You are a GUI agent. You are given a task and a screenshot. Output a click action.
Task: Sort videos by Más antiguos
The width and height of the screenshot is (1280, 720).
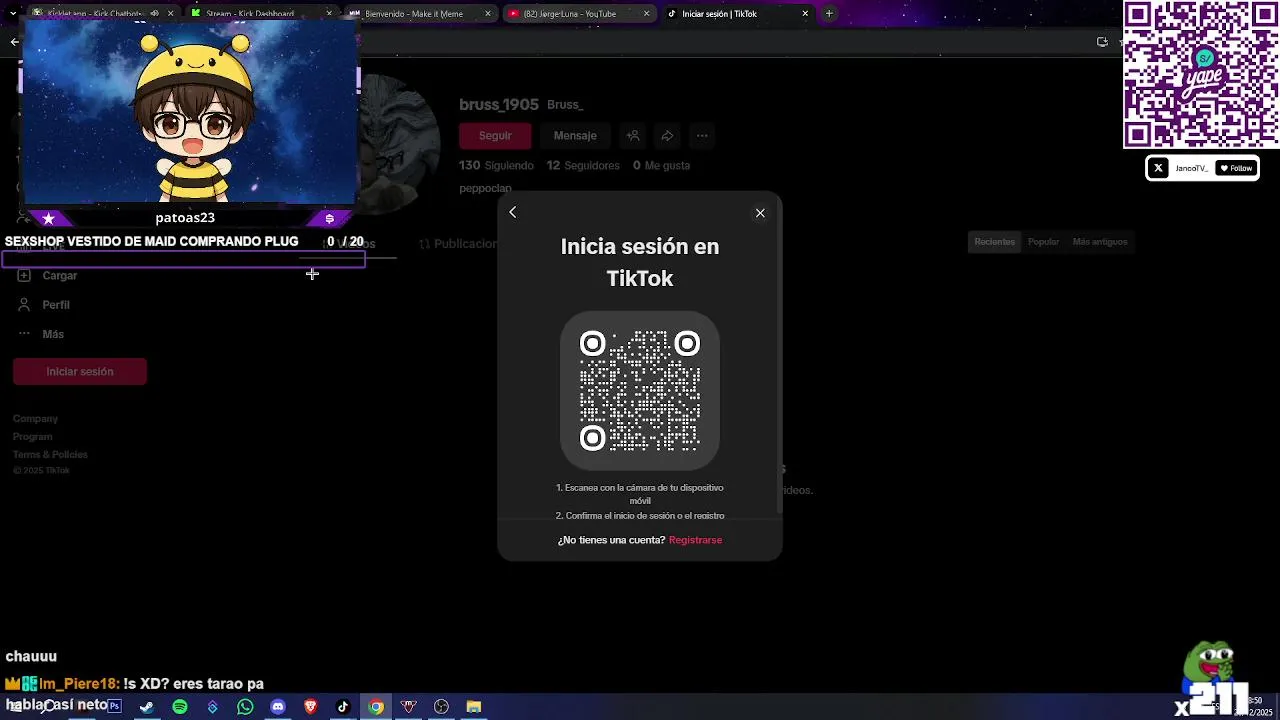pyautogui.click(x=1099, y=242)
